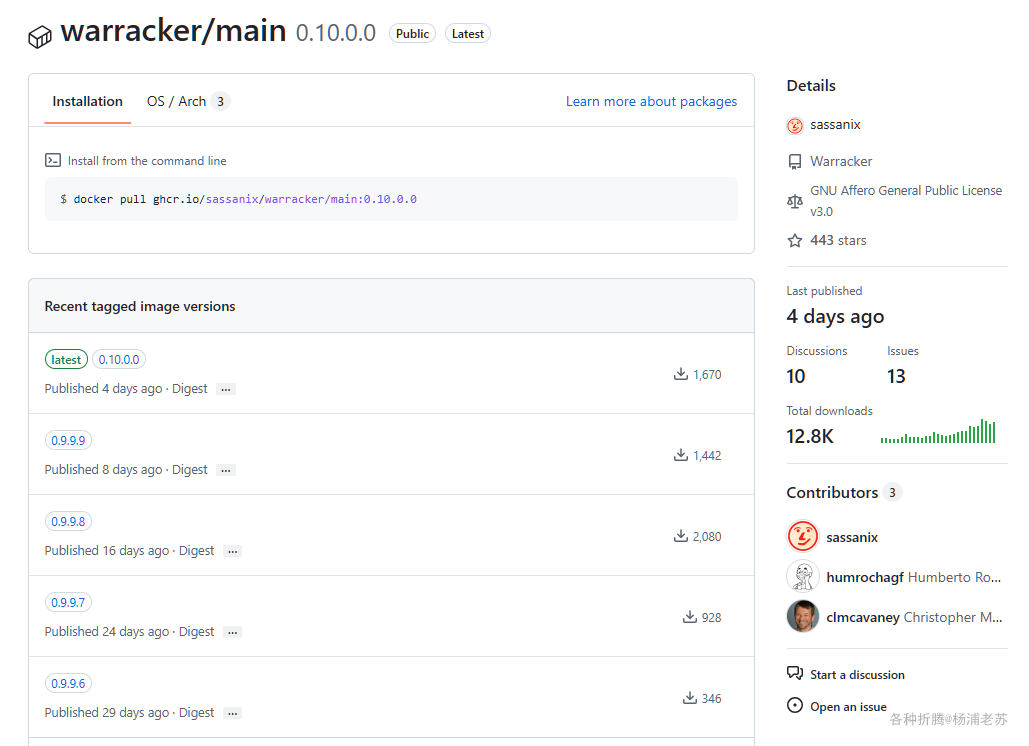The width and height of the screenshot is (1029, 746).
Task: Click the 1,670 download count
Action: [x=707, y=375]
